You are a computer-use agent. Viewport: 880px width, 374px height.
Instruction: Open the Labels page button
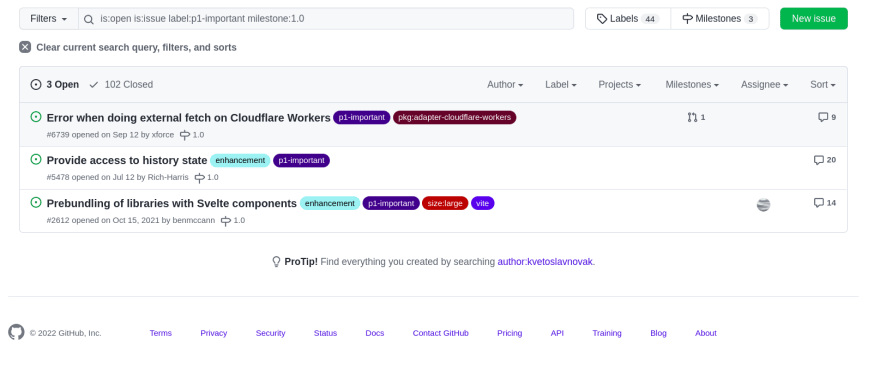point(628,19)
